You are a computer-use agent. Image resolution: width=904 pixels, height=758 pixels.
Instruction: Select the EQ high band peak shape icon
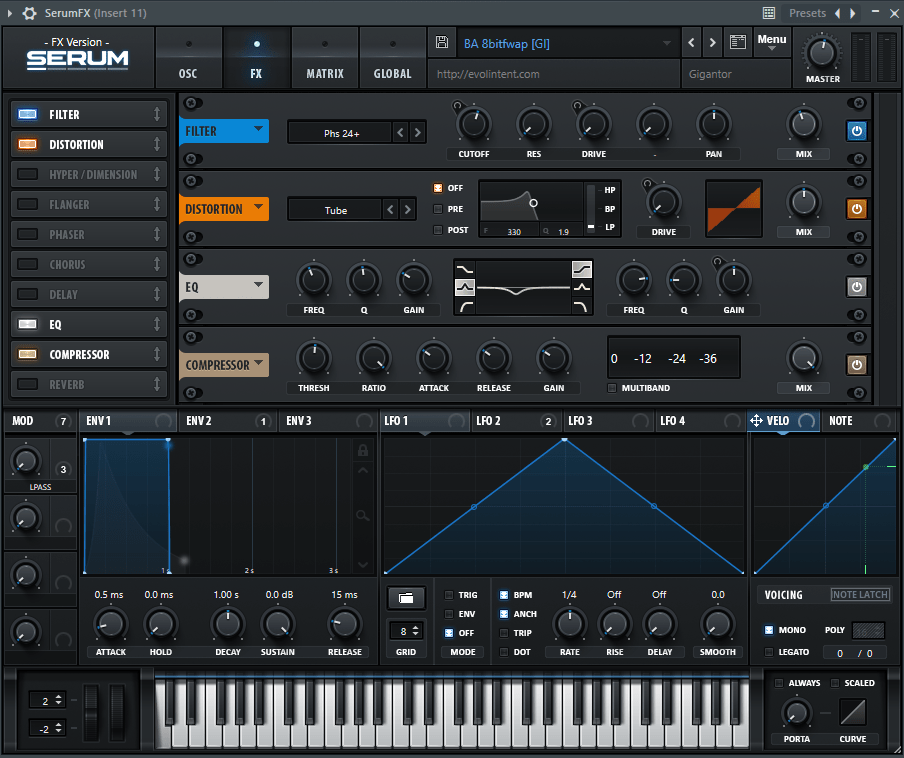tap(582, 287)
